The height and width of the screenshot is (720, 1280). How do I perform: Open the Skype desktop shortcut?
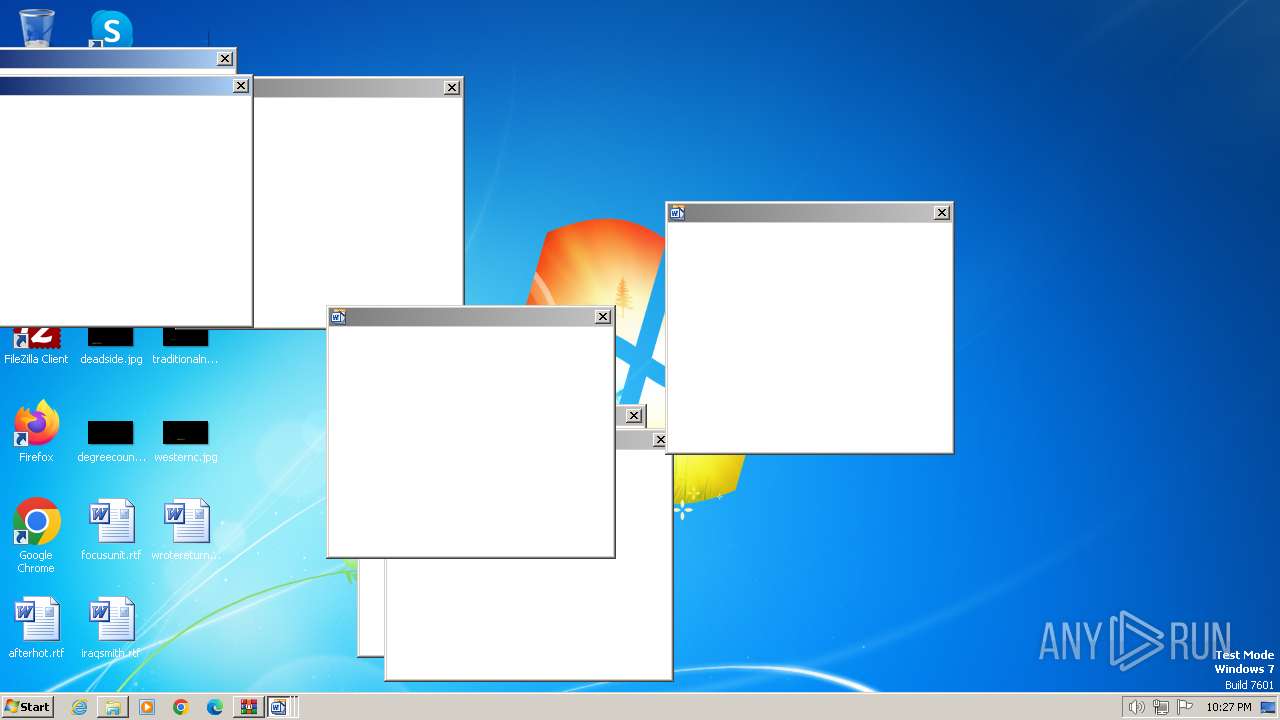click(111, 28)
